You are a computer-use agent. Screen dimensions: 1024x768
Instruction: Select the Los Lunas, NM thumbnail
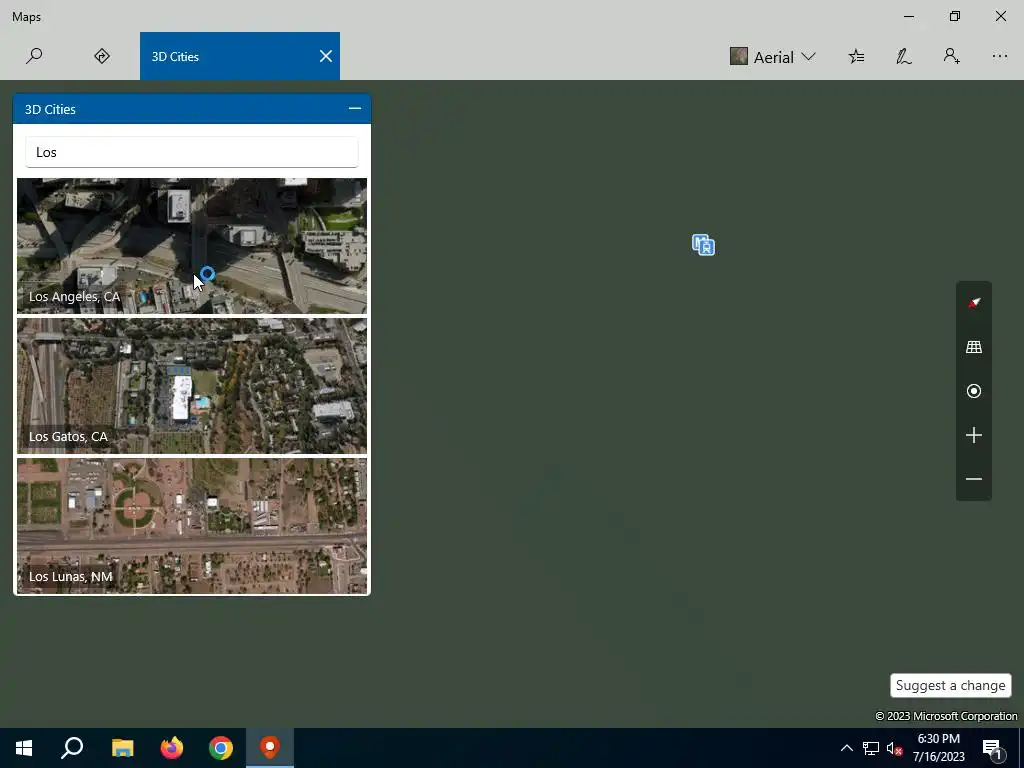[x=192, y=526]
